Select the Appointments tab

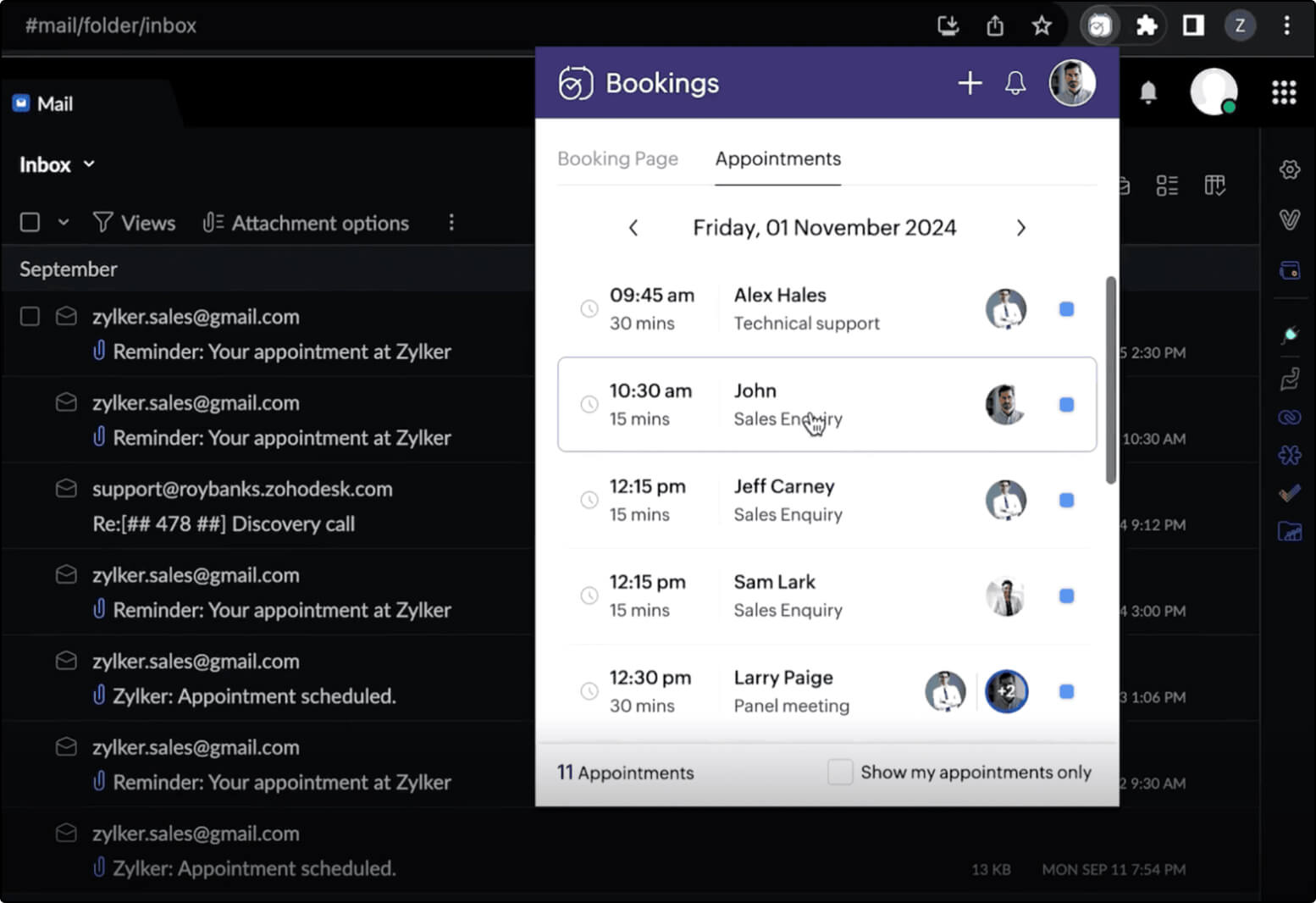tap(777, 158)
